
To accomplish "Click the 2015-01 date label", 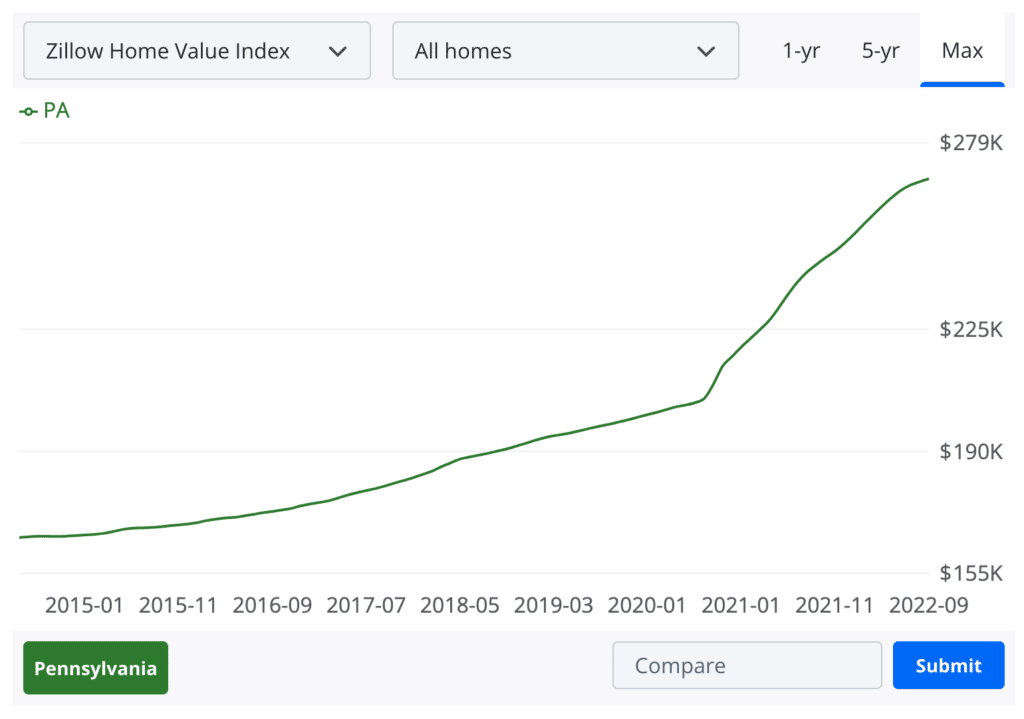I will [x=84, y=605].
